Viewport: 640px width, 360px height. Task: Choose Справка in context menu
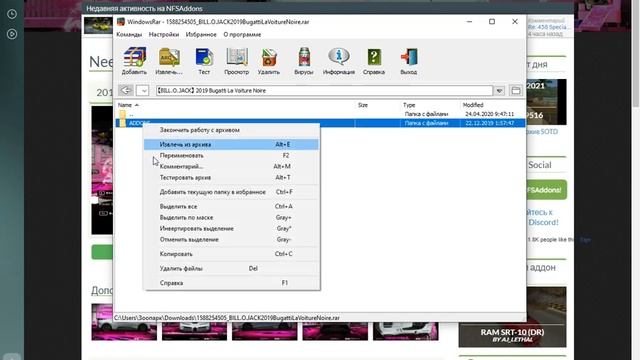pos(231,283)
